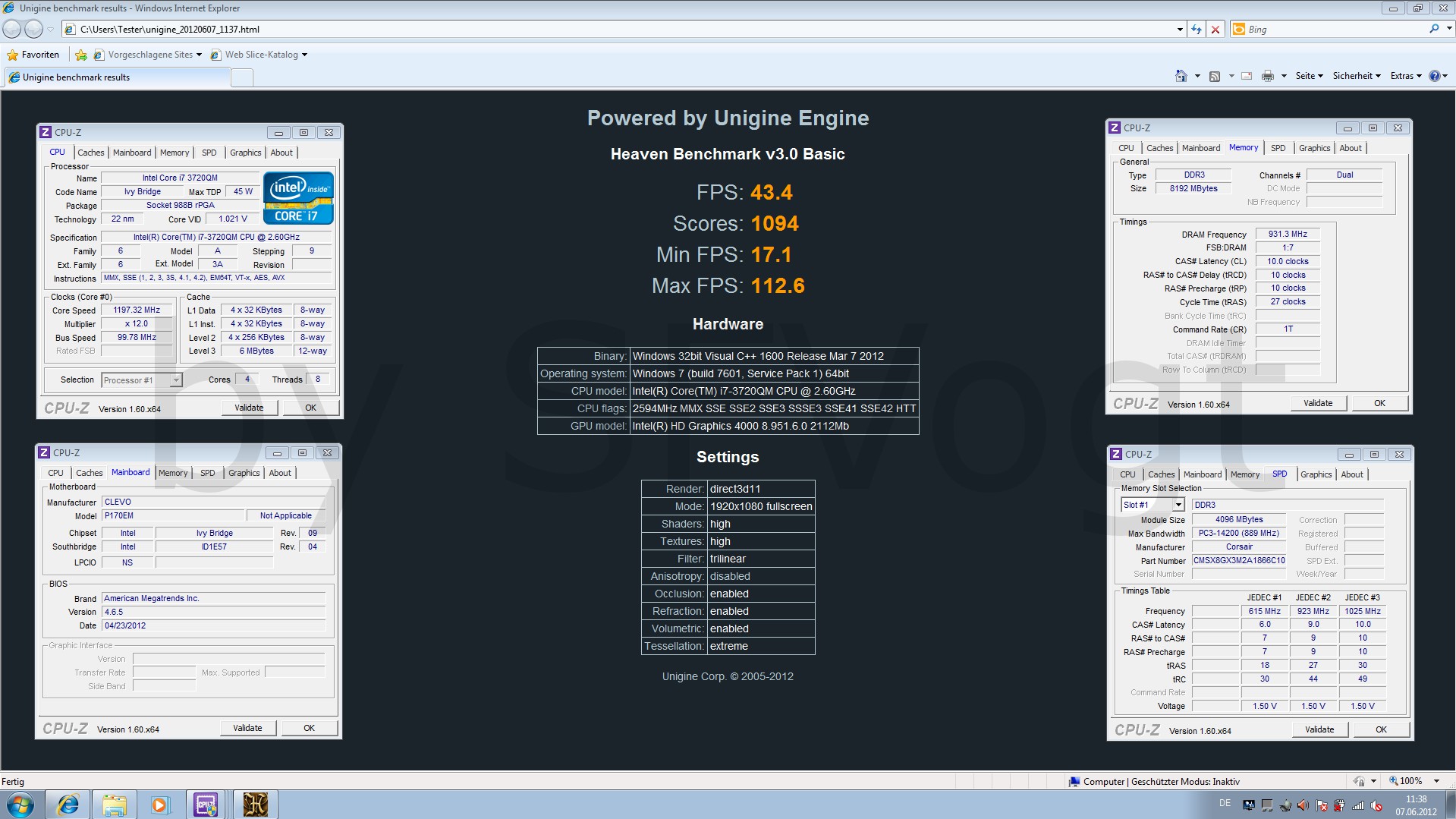Select Memory tab in top-right CPU-Z window

click(1244, 147)
